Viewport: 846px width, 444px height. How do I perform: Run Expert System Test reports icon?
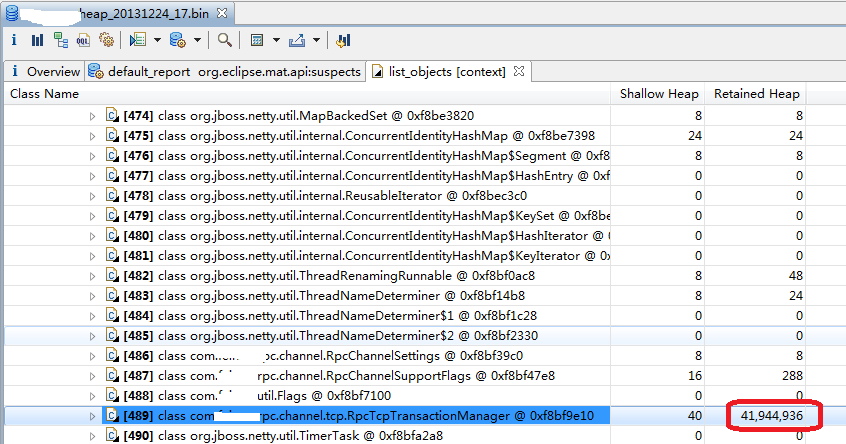[x=138, y=40]
